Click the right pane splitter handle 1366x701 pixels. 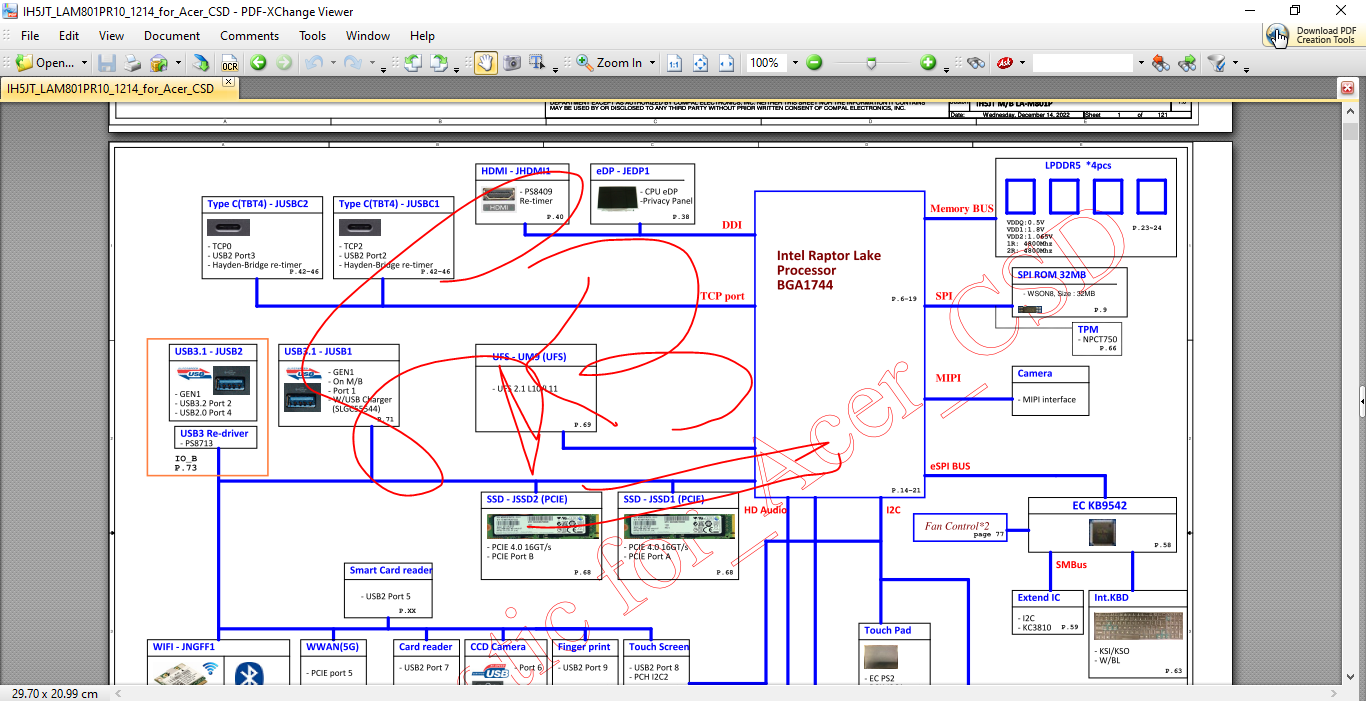click(1362, 400)
